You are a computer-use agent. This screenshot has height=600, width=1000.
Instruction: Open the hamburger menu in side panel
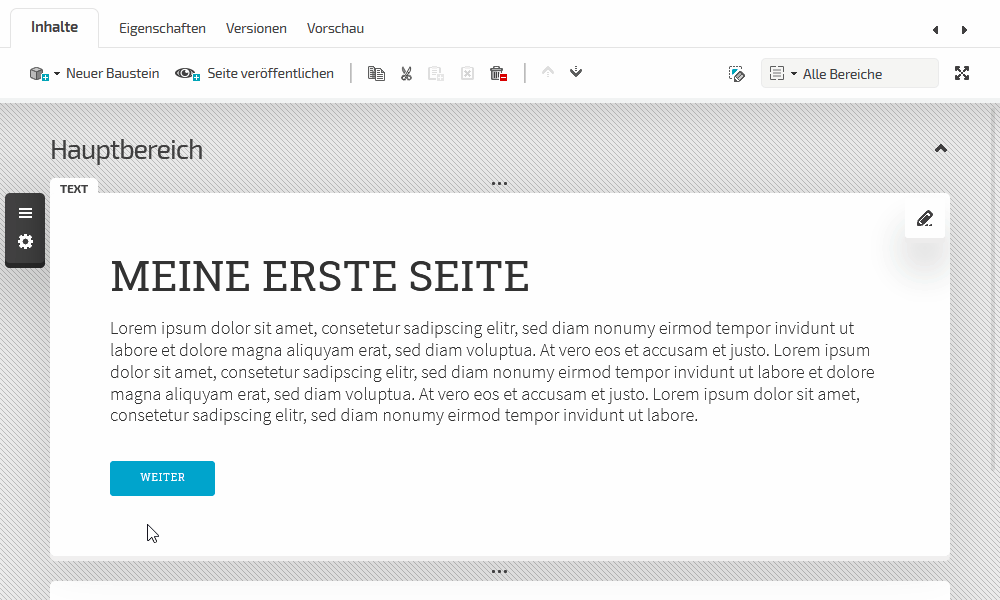[25, 213]
